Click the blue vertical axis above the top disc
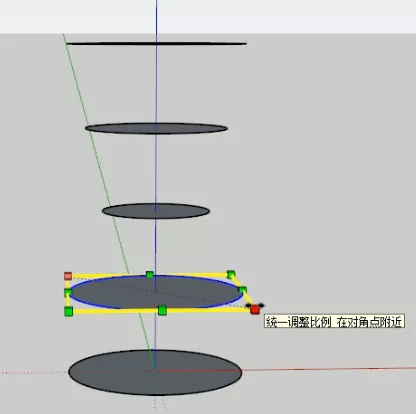Viewport: 416px width, 414px height. pyautogui.click(x=156, y=20)
